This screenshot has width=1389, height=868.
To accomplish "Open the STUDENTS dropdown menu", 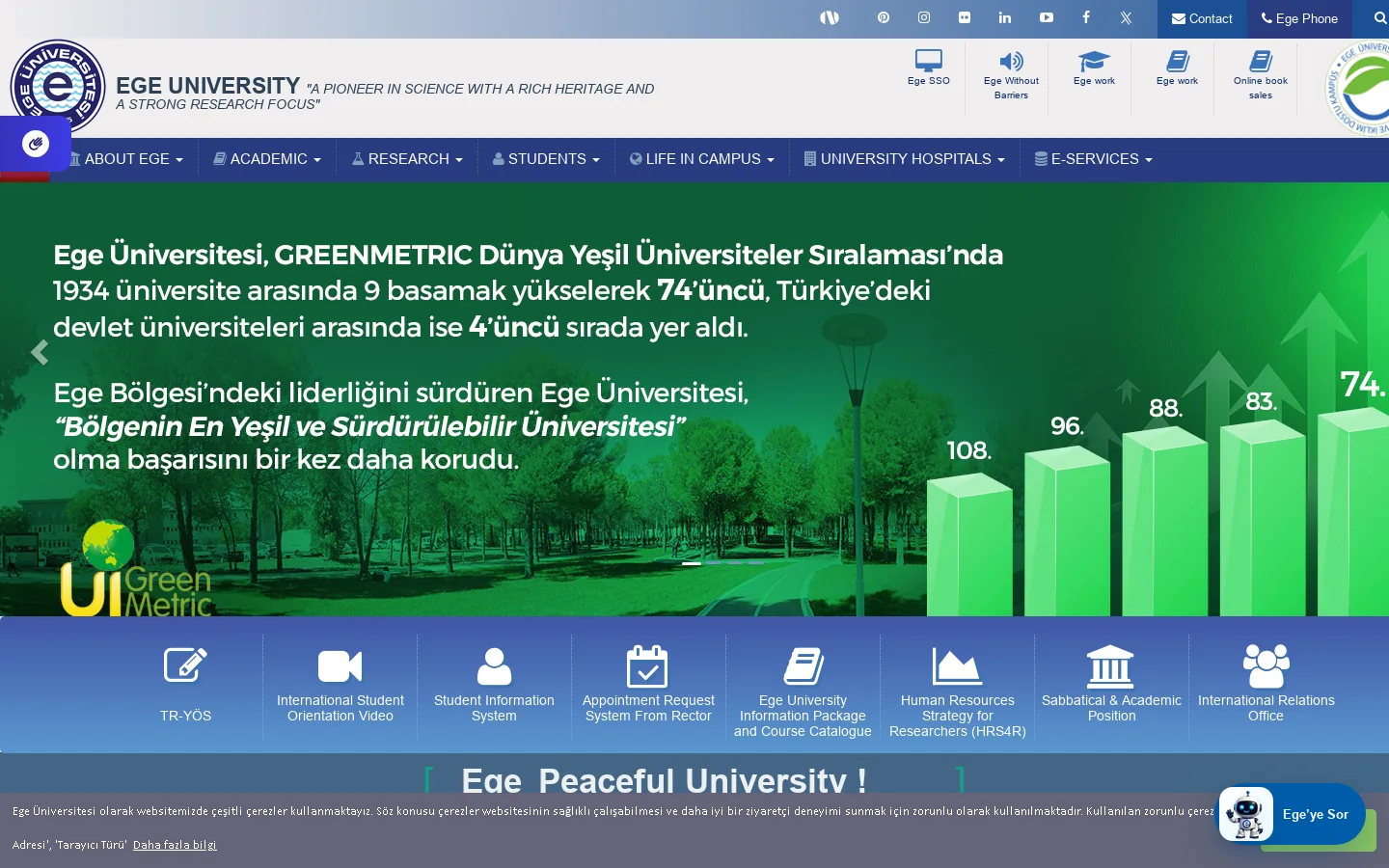I will pyautogui.click(x=546, y=159).
